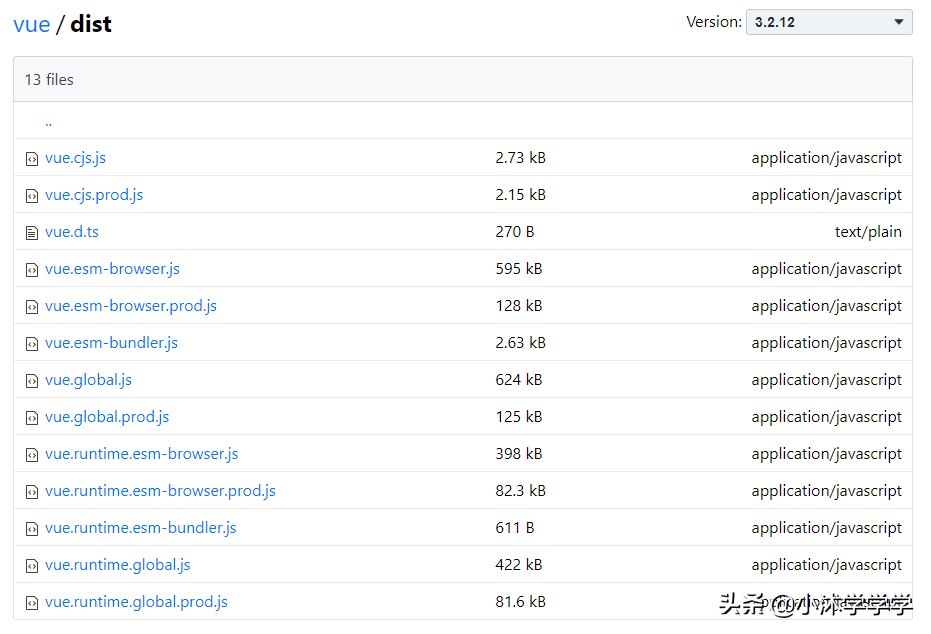Open vue.runtime.global.prod.js
The image size is (931, 634).
[136, 601]
